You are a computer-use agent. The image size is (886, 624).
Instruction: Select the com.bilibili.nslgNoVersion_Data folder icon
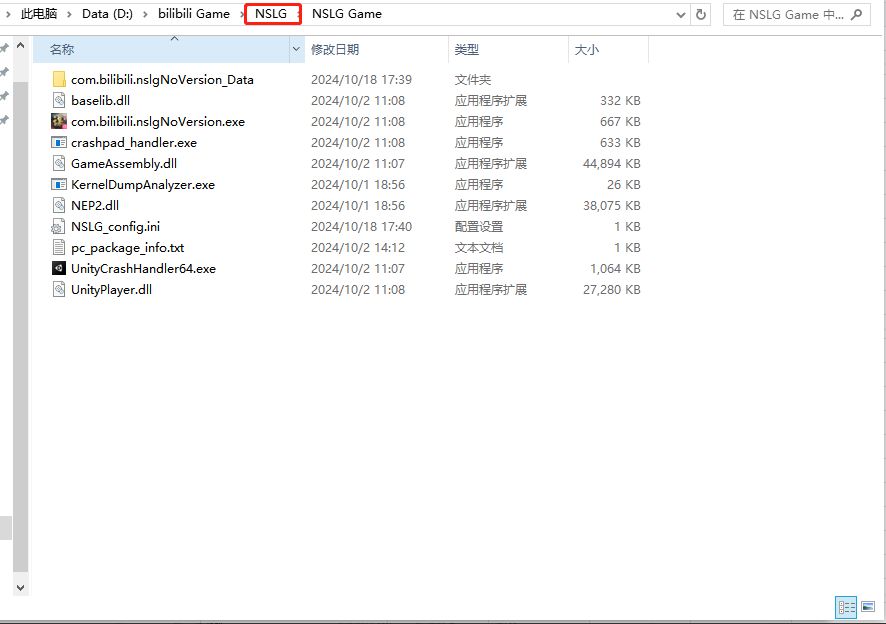click(59, 80)
